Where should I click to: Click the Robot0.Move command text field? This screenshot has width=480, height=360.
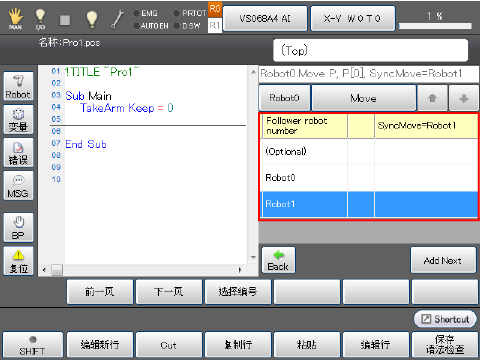(x=369, y=74)
